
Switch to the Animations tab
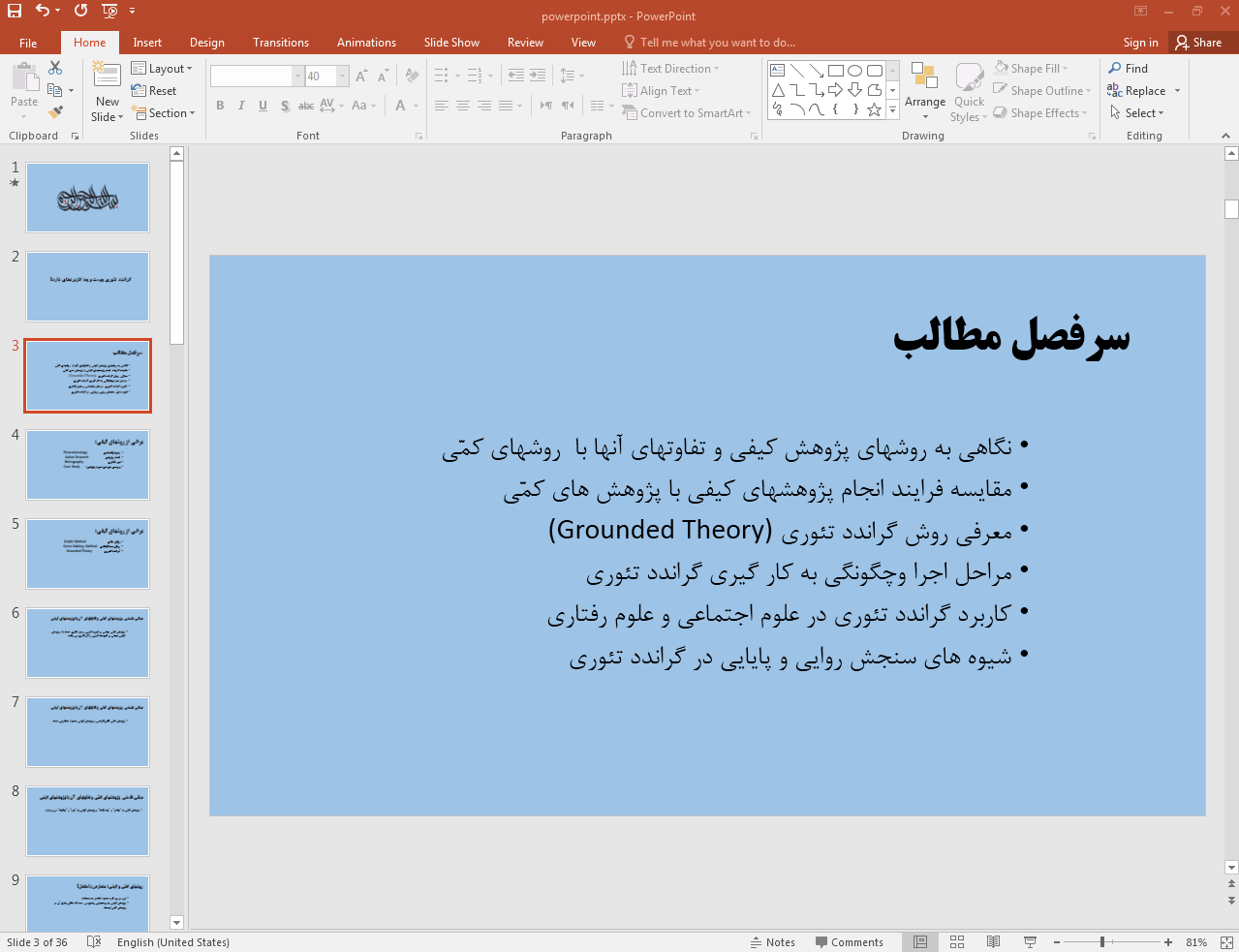366,43
